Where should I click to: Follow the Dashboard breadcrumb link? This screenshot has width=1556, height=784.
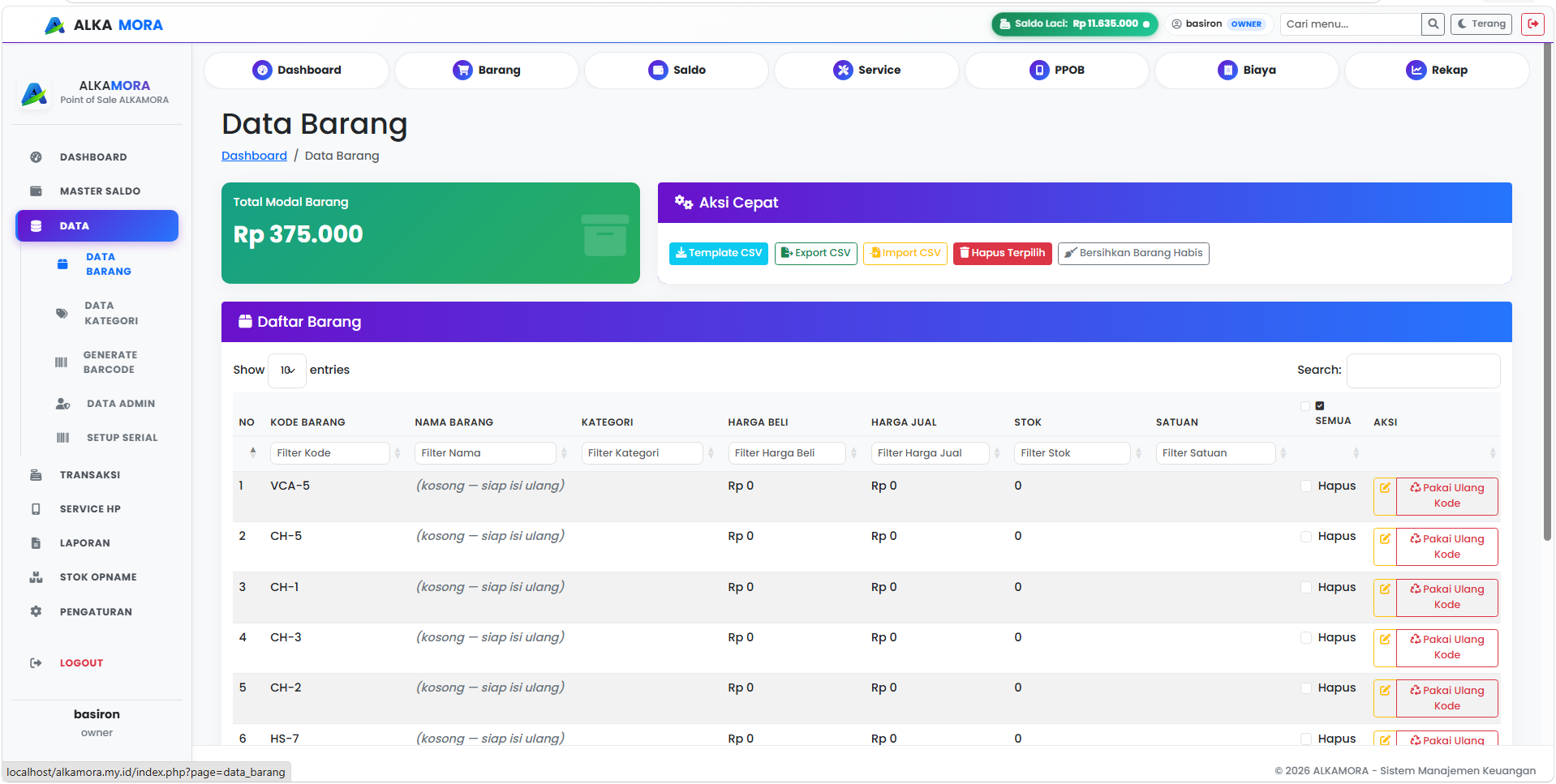click(x=254, y=155)
